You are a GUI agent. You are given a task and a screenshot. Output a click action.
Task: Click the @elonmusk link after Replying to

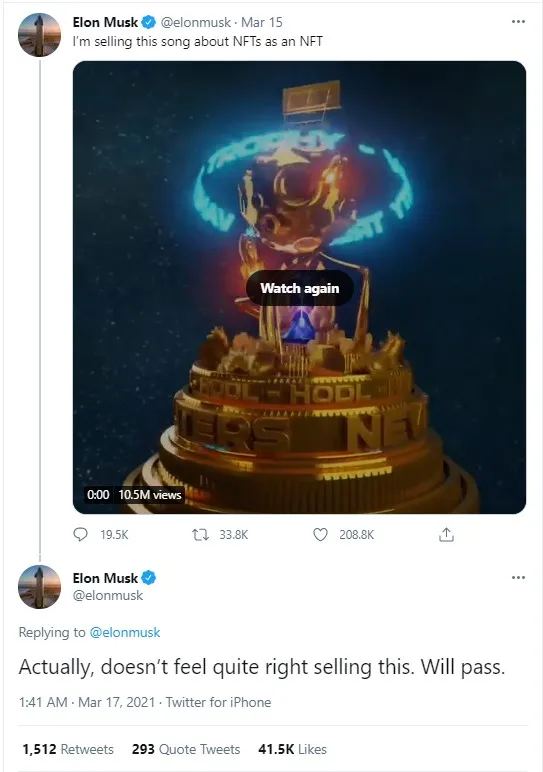coord(125,632)
